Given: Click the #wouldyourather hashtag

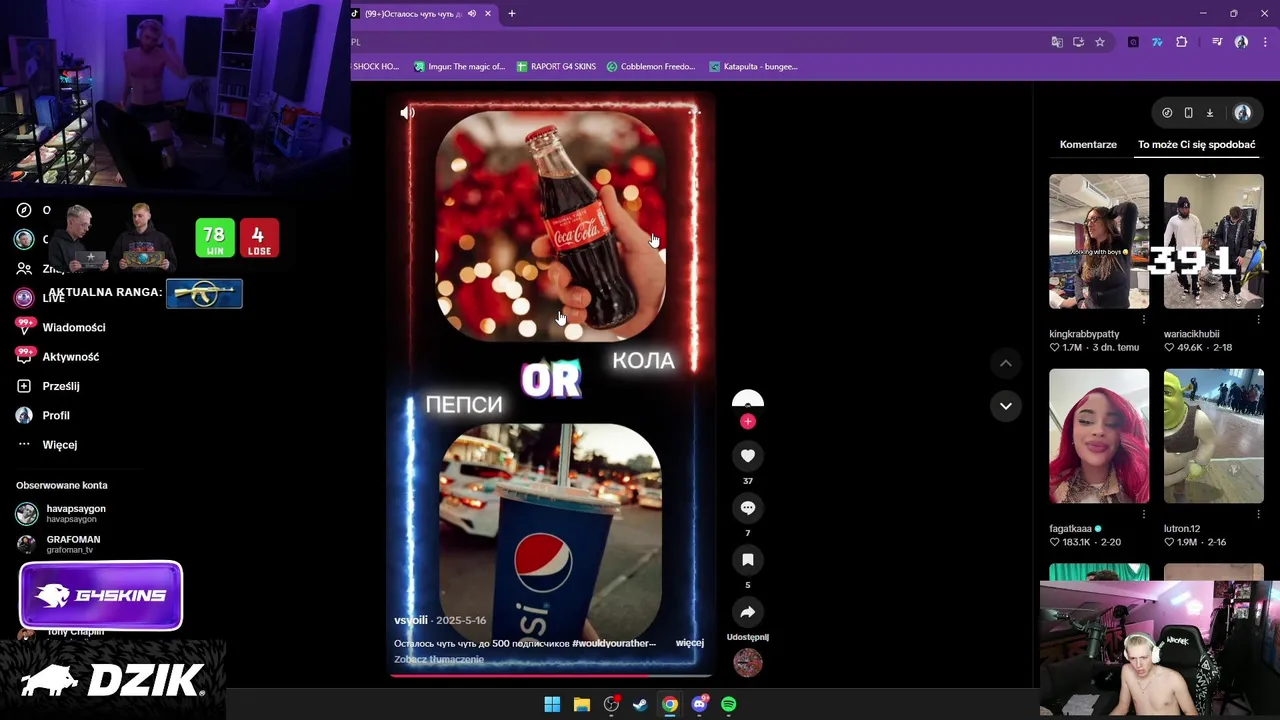Looking at the screenshot, I should coord(614,643).
